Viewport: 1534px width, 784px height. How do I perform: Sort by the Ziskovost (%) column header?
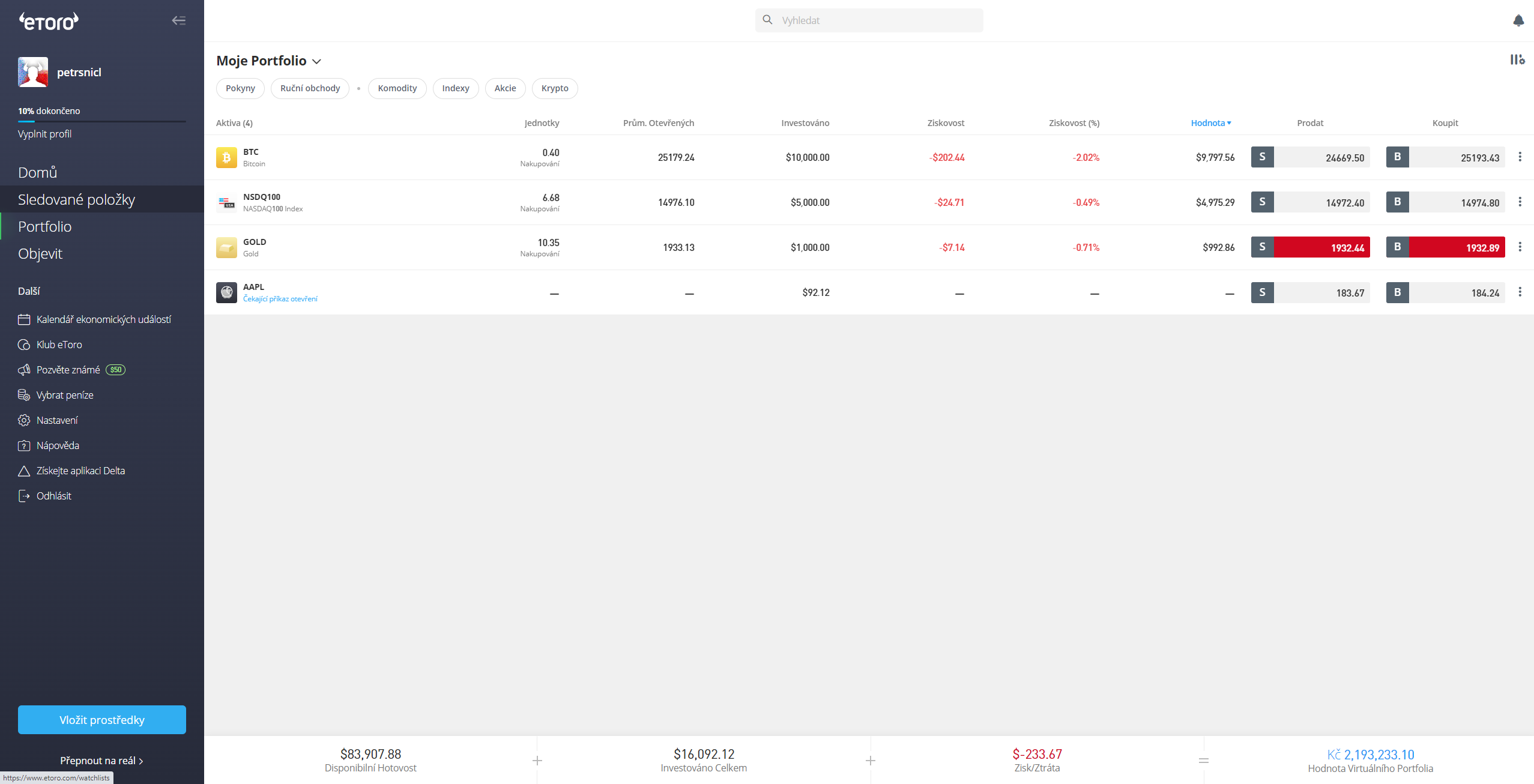point(1074,123)
